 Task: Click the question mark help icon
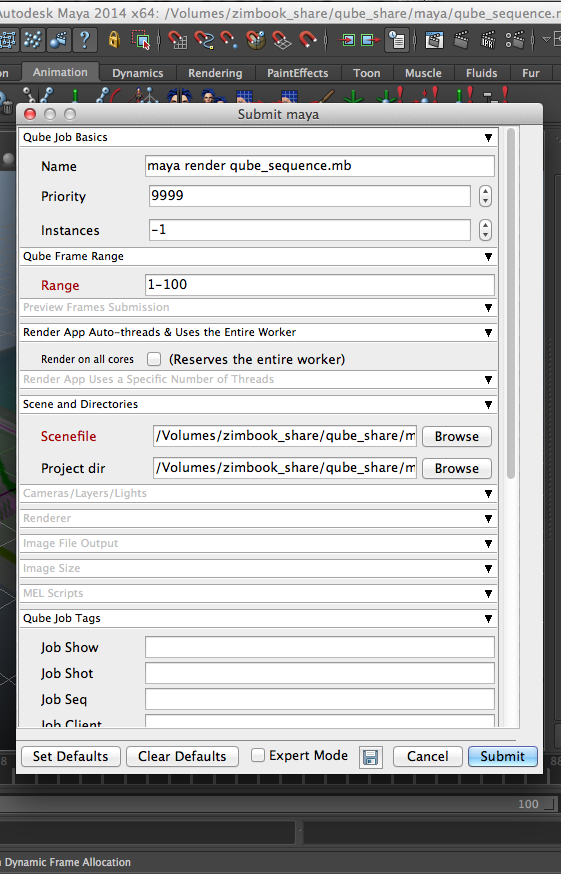click(x=85, y=40)
